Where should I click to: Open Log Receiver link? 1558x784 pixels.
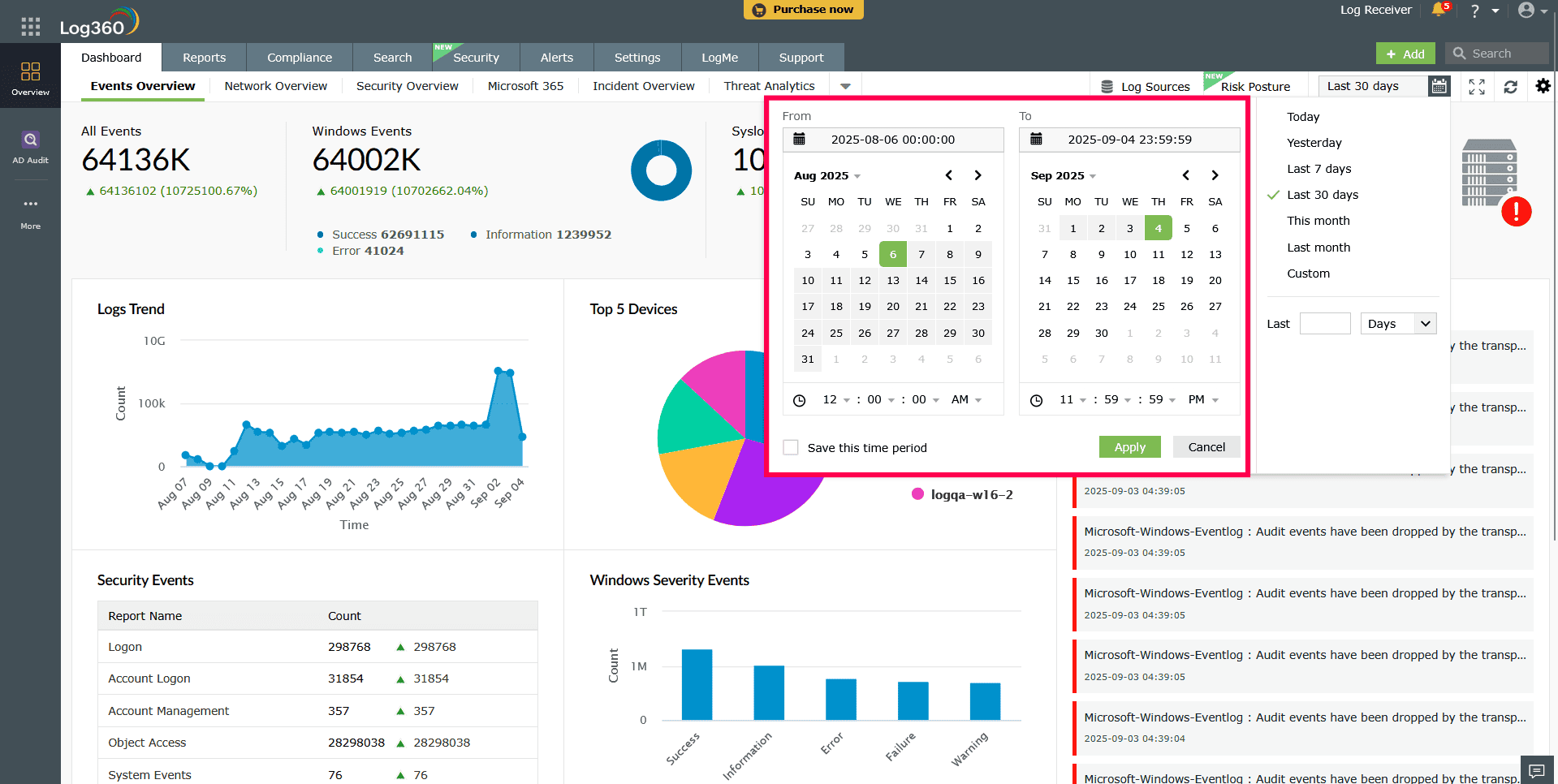click(x=1375, y=10)
